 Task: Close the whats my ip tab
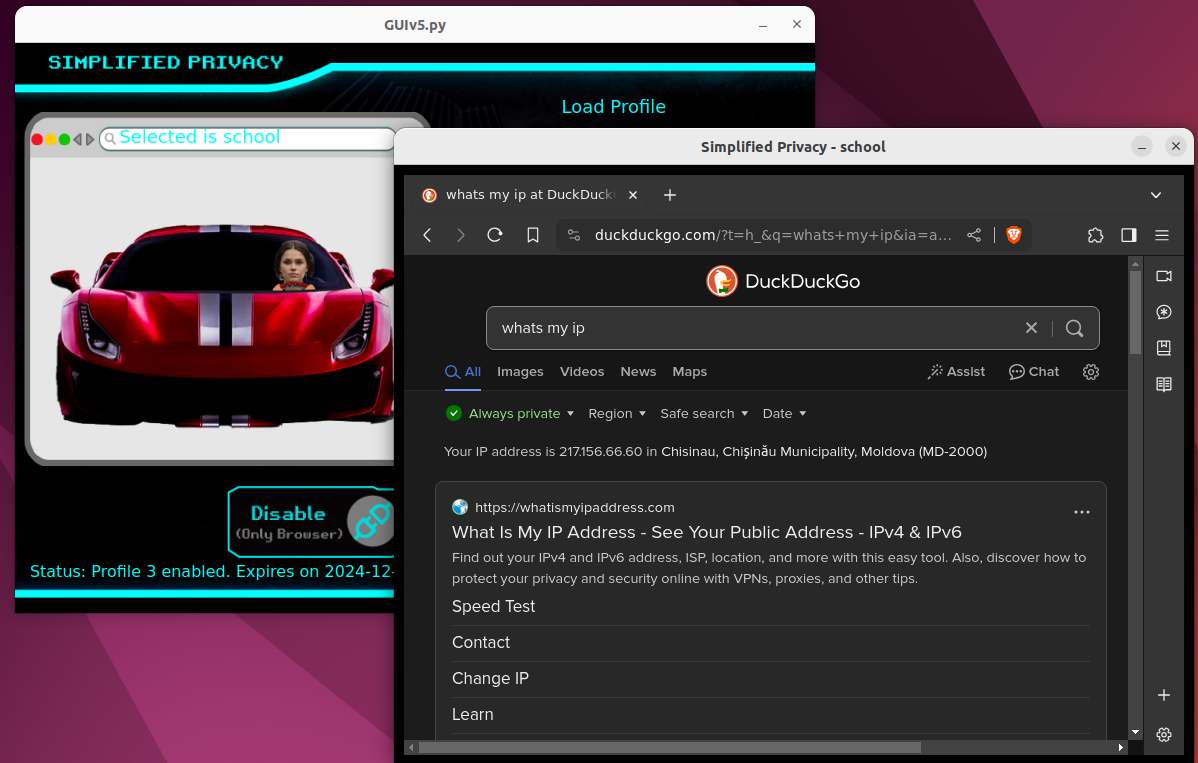tap(633, 195)
